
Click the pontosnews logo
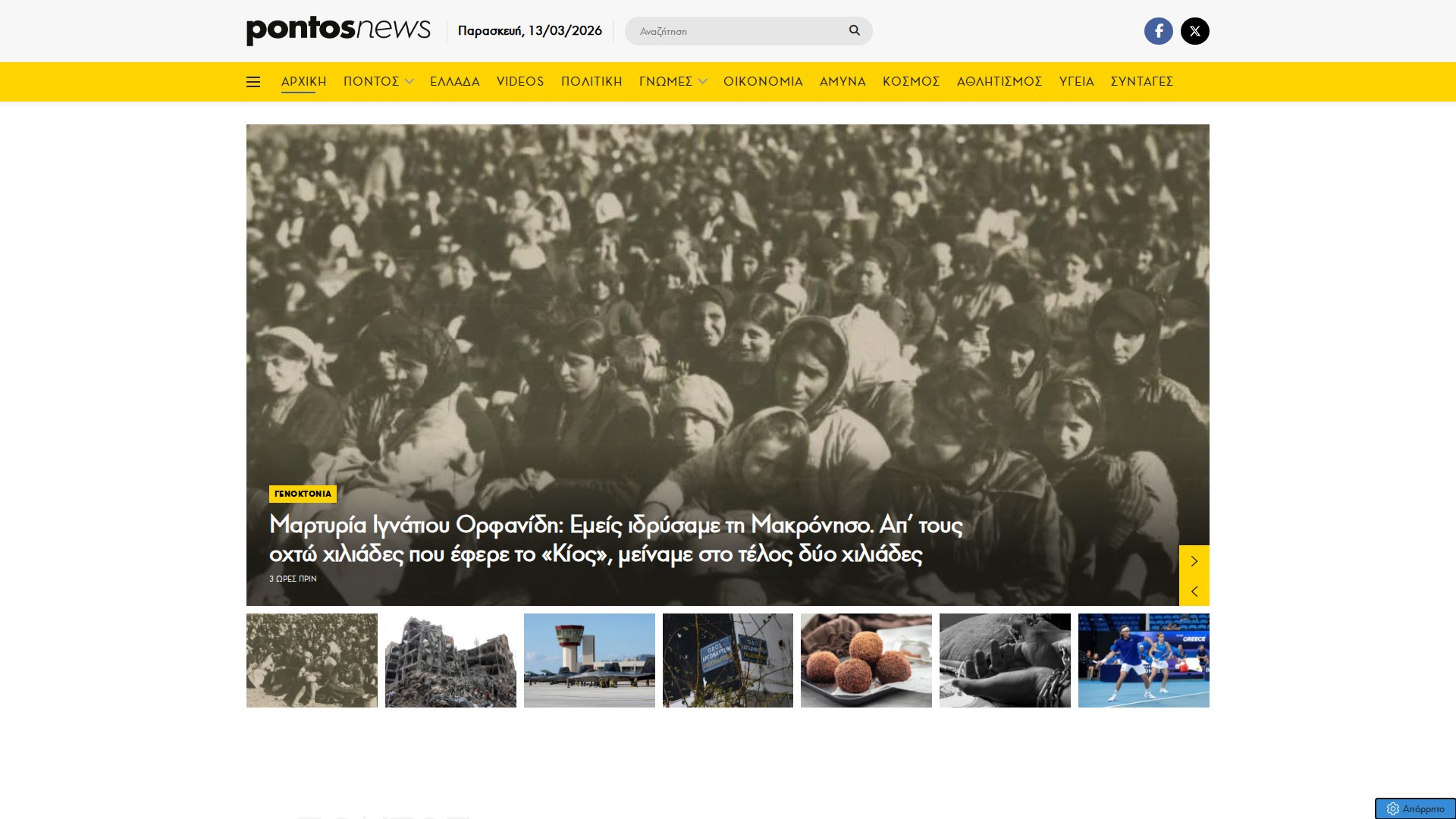click(338, 30)
